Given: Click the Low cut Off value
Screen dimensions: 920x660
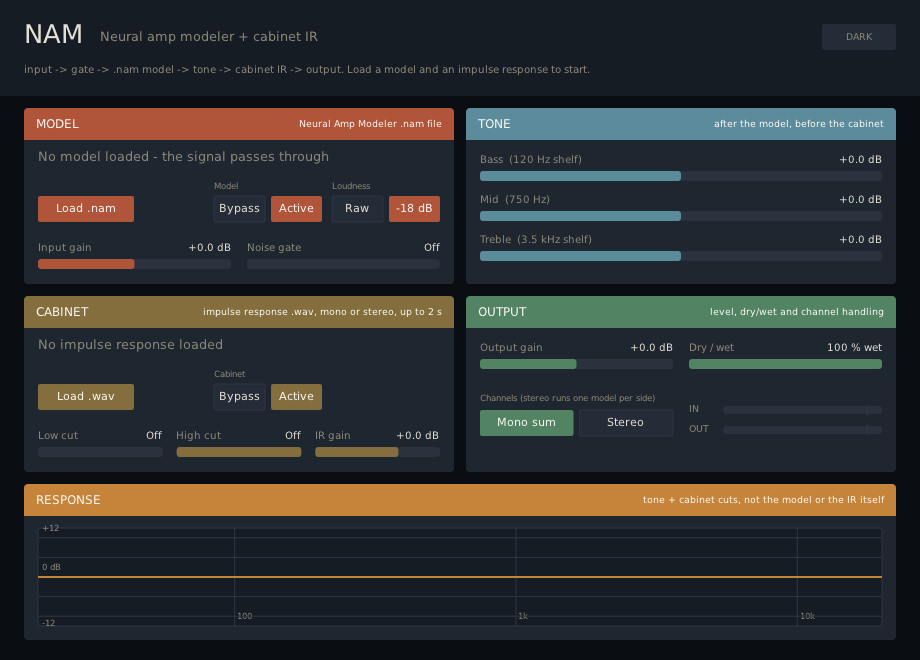Looking at the screenshot, I should 154,435.
